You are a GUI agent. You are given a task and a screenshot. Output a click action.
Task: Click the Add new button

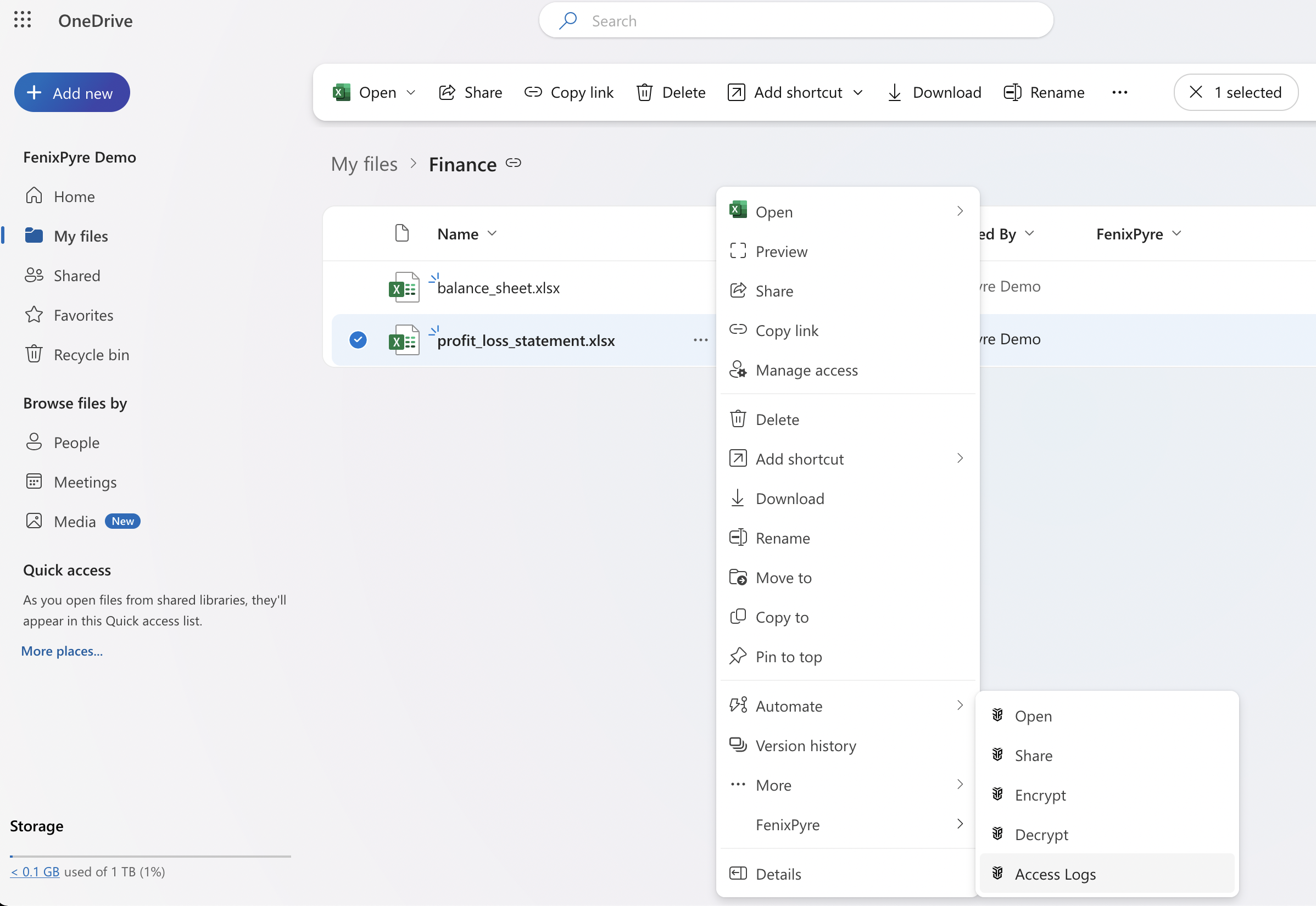coord(72,92)
